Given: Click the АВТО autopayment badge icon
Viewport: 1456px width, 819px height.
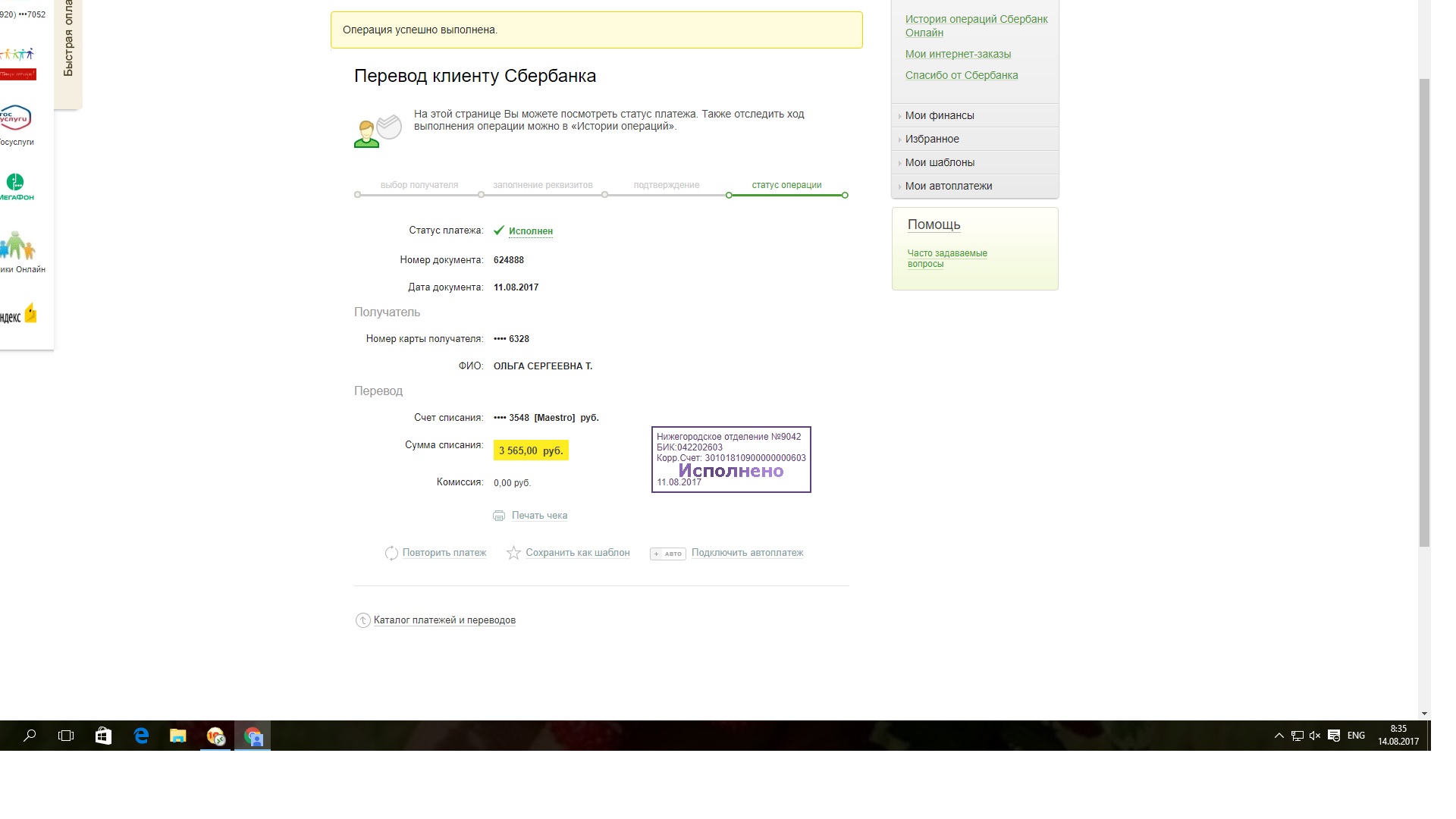Looking at the screenshot, I should 668,554.
